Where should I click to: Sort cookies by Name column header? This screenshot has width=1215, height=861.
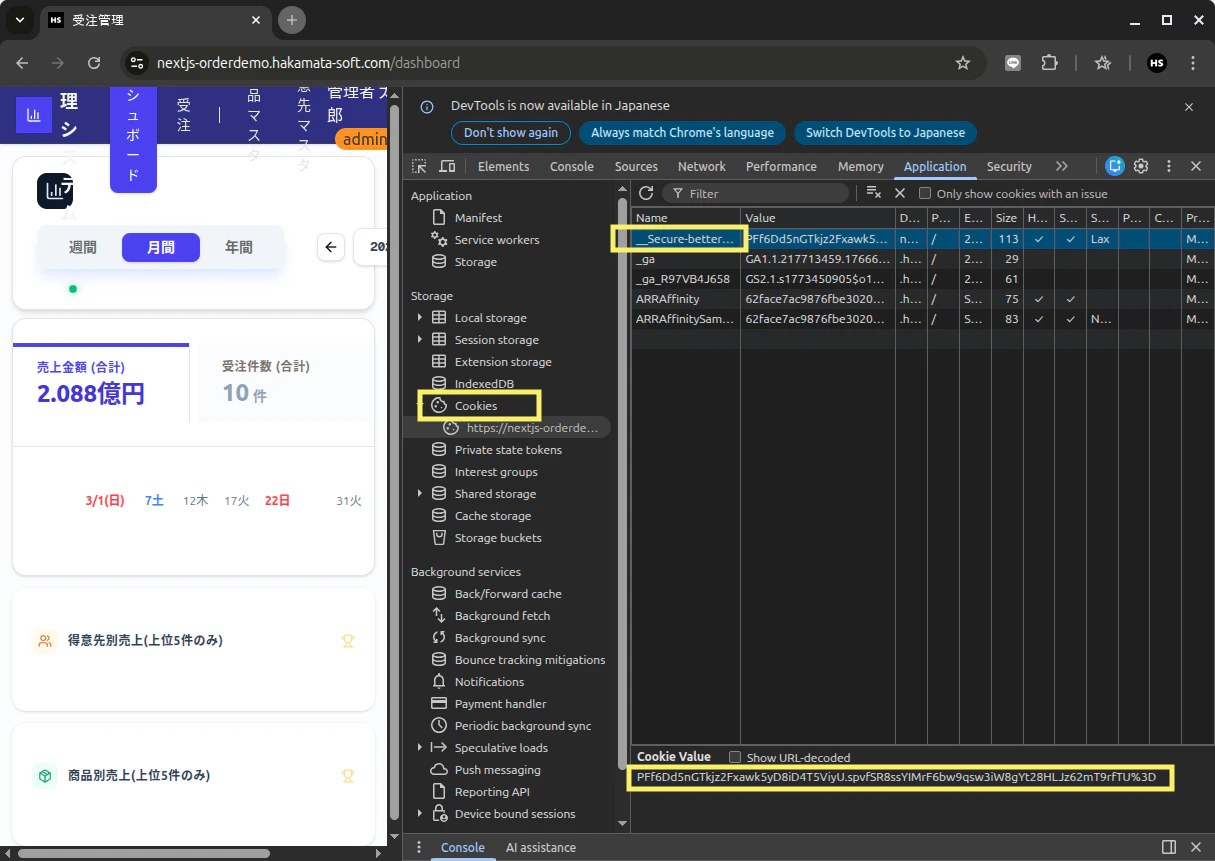[x=686, y=218]
